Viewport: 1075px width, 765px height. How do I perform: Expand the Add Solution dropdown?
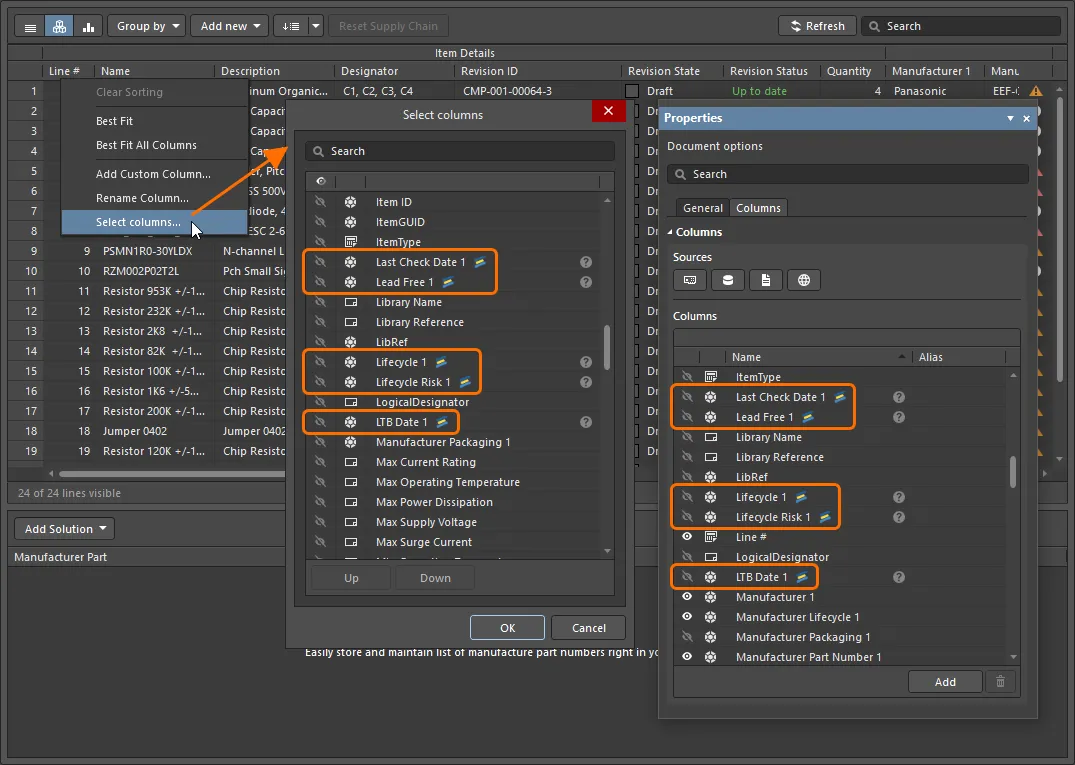coord(66,529)
